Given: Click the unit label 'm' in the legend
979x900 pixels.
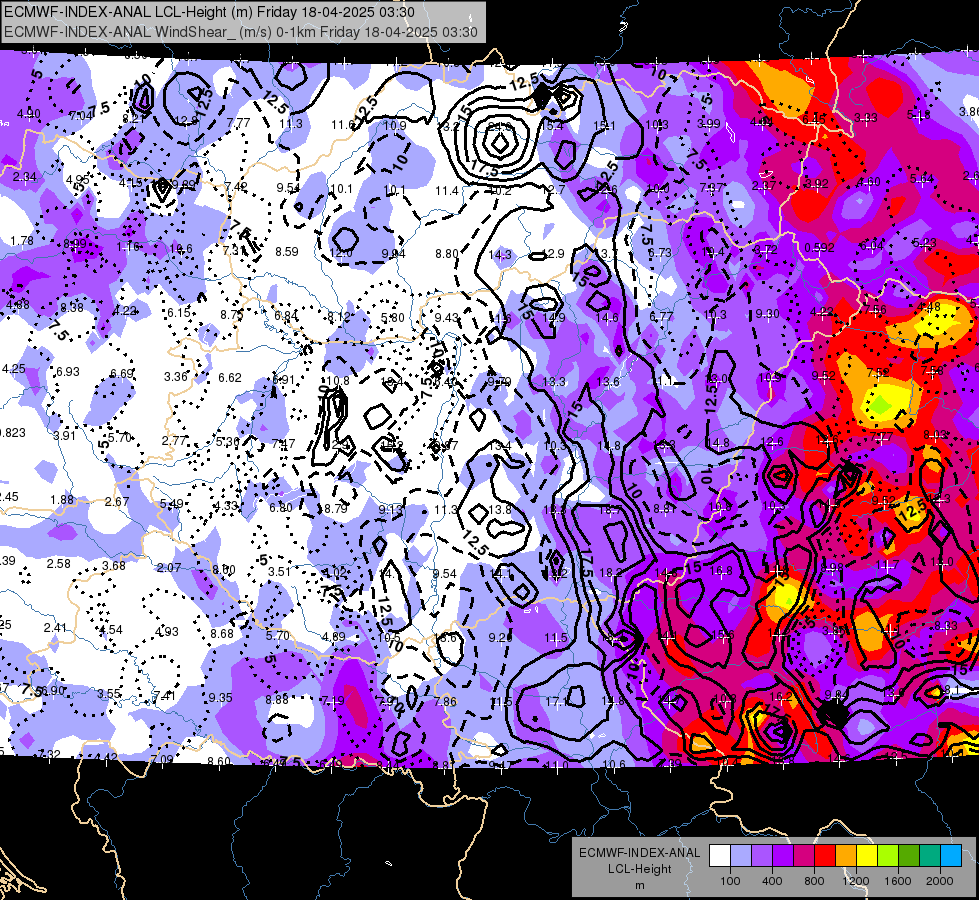Looking at the screenshot, I should pos(639,885).
